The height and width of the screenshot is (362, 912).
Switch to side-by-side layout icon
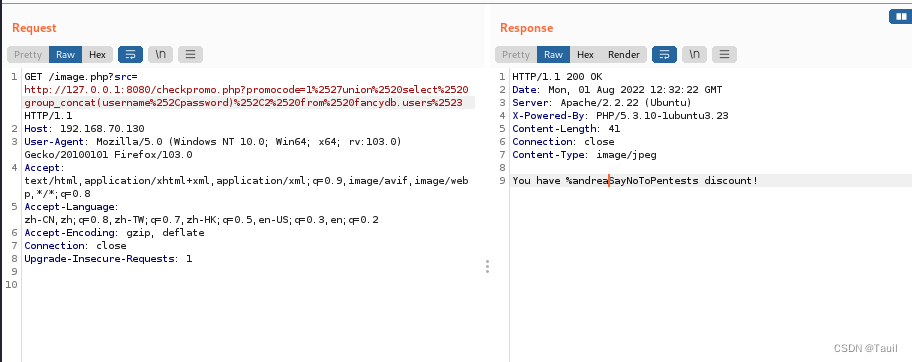[x=900, y=17]
